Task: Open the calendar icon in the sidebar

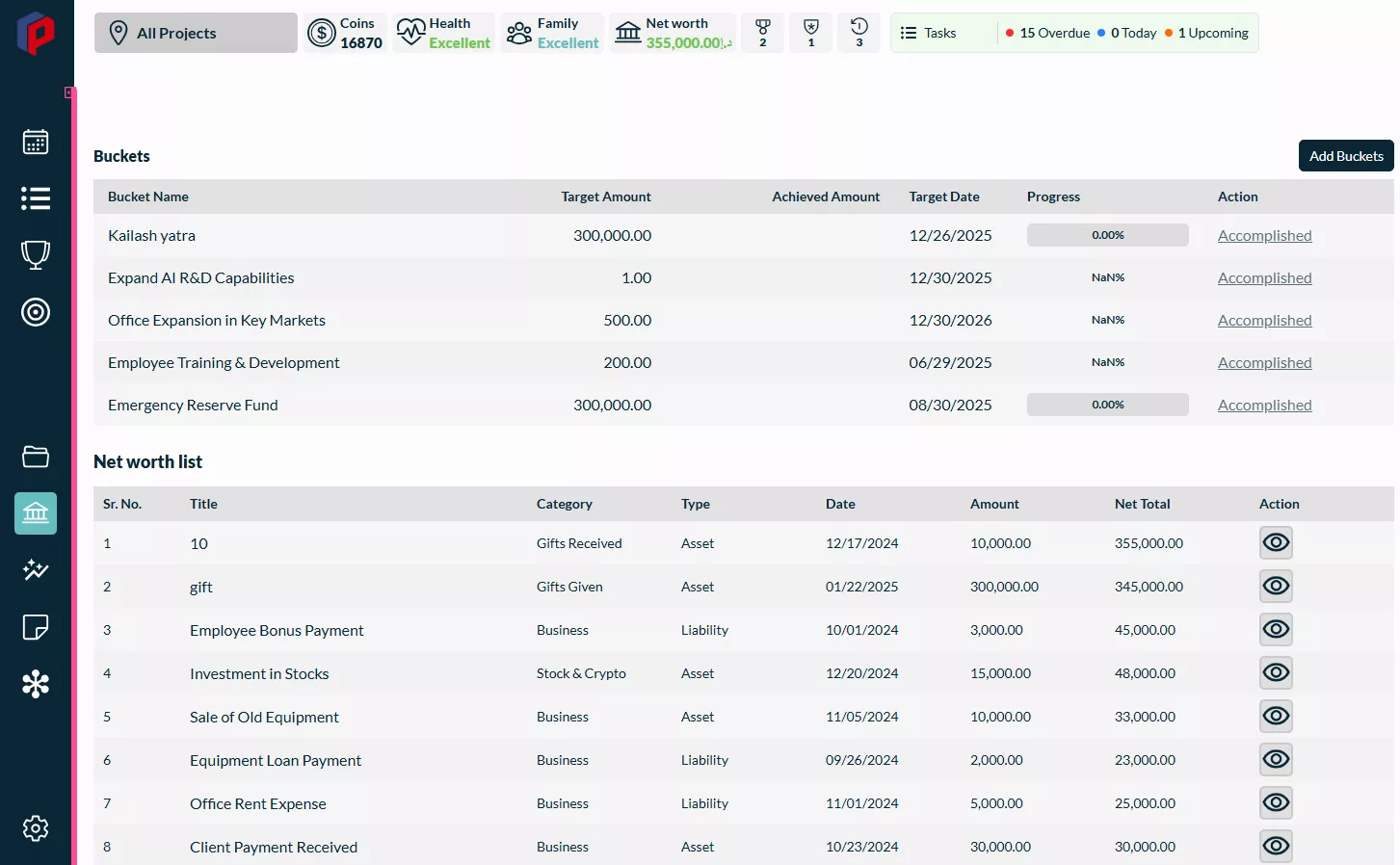Action: click(36, 142)
